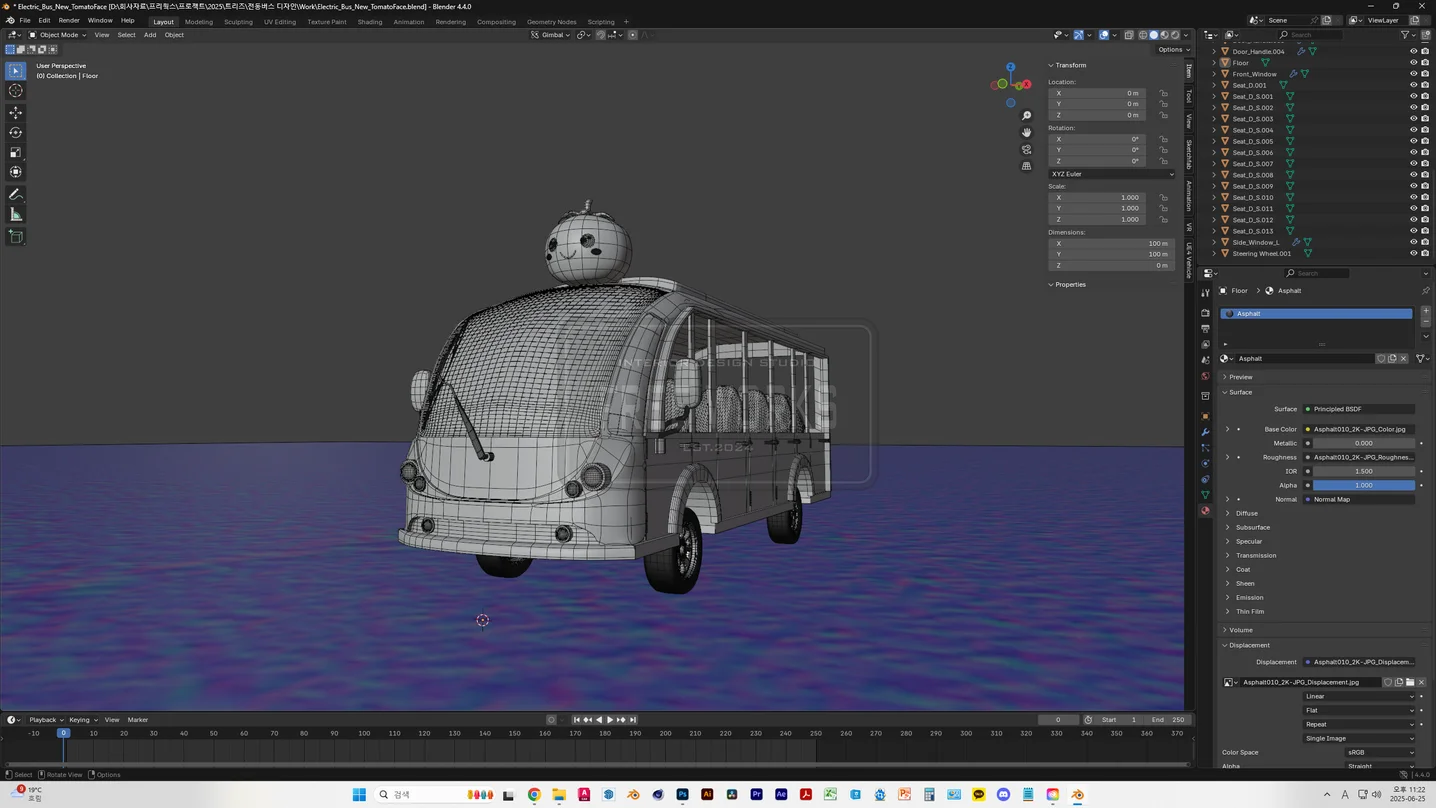The image size is (1436, 808).
Task: Activate the Rotate tool
Action: (x=16, y=133)
